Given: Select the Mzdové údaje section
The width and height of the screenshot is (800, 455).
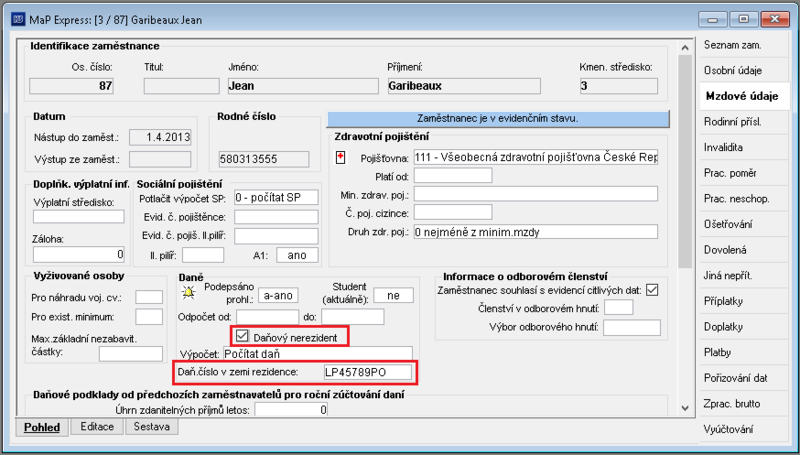Looking at the screenshot, I should [744, 96].
